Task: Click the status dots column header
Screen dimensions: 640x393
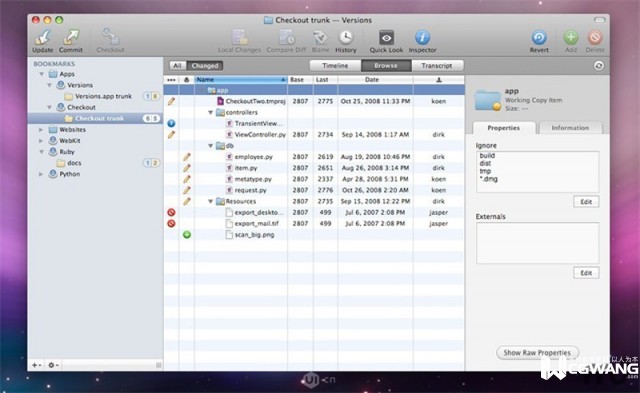Action: (171, 80)
